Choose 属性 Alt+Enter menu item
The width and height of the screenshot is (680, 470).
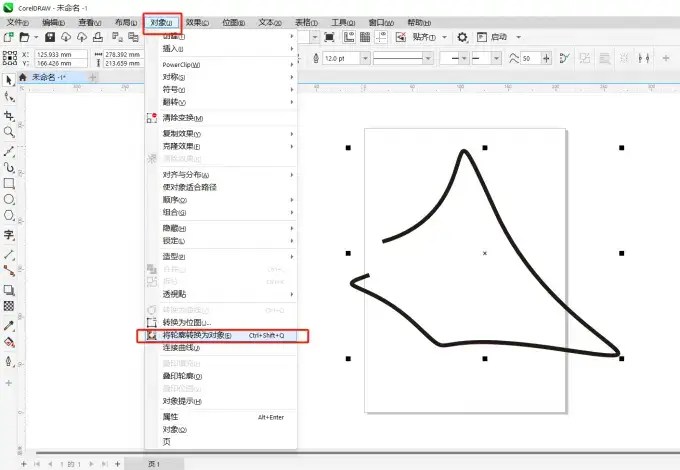222,417
